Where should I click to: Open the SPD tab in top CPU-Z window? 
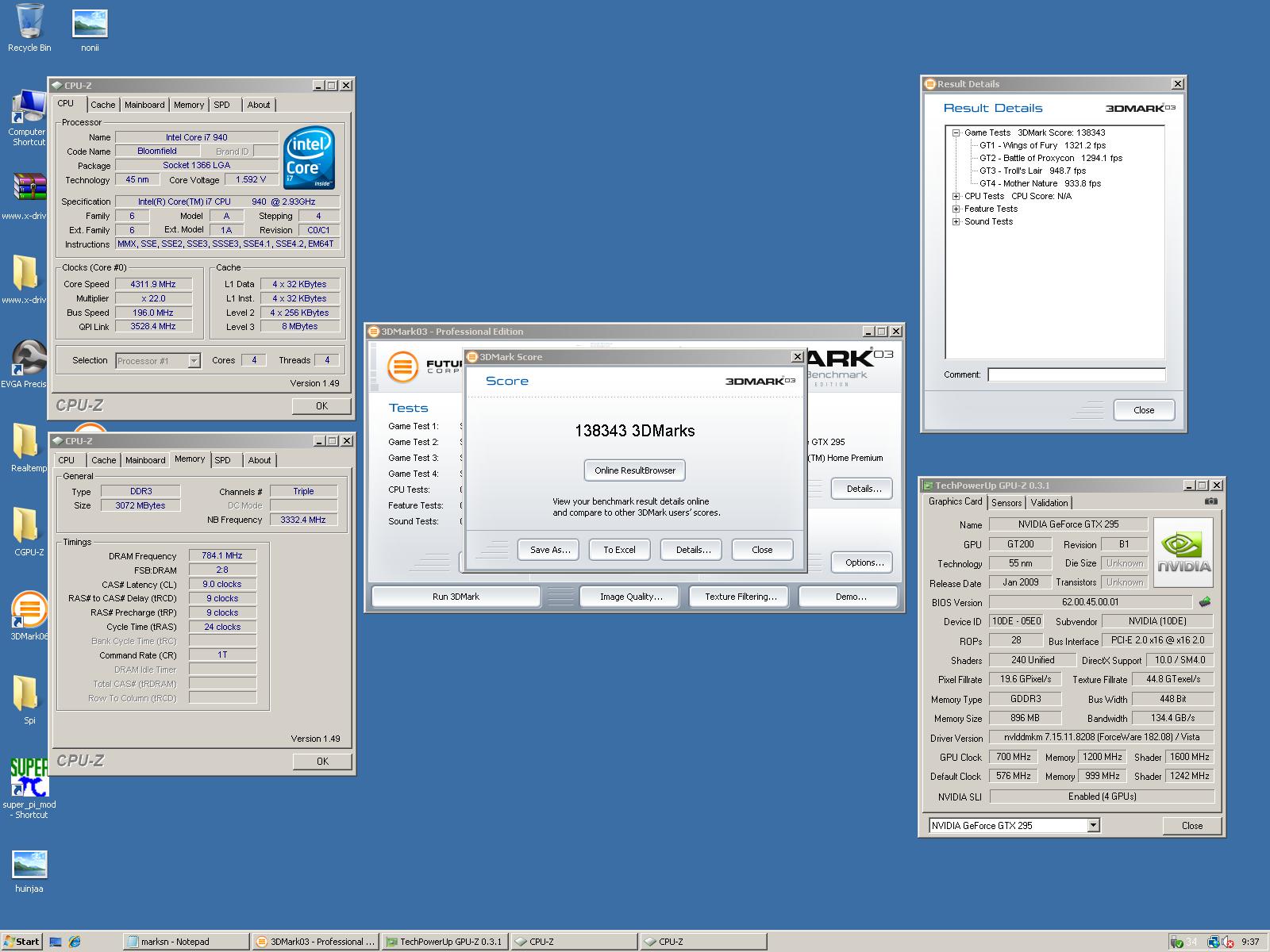point(222,105)
